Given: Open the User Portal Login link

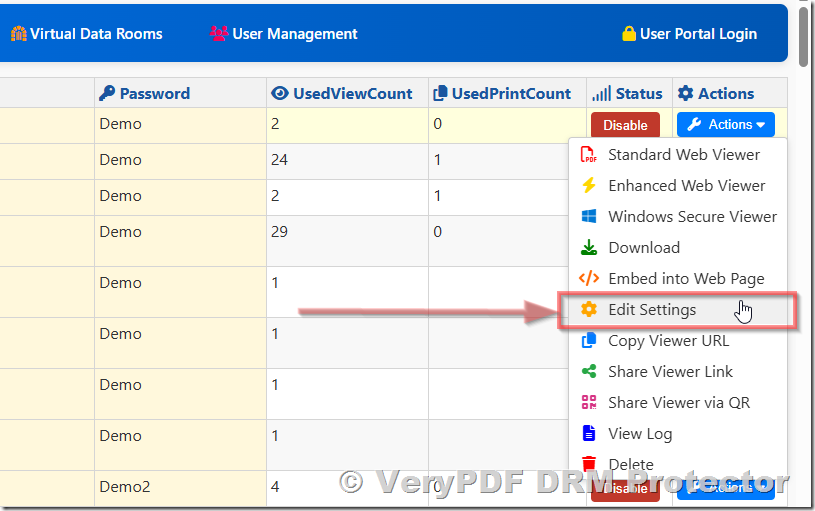Looking at the screenshot, I should 689,34.
